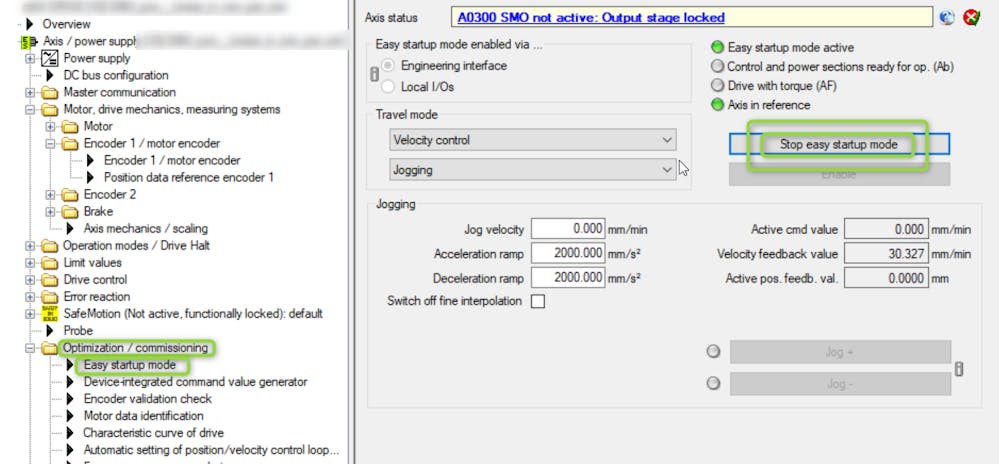Image resolution: width=999 pixels, height=464 pixels.
Task: Click the Error reaction folder icon
Action: tap(49, 297)
